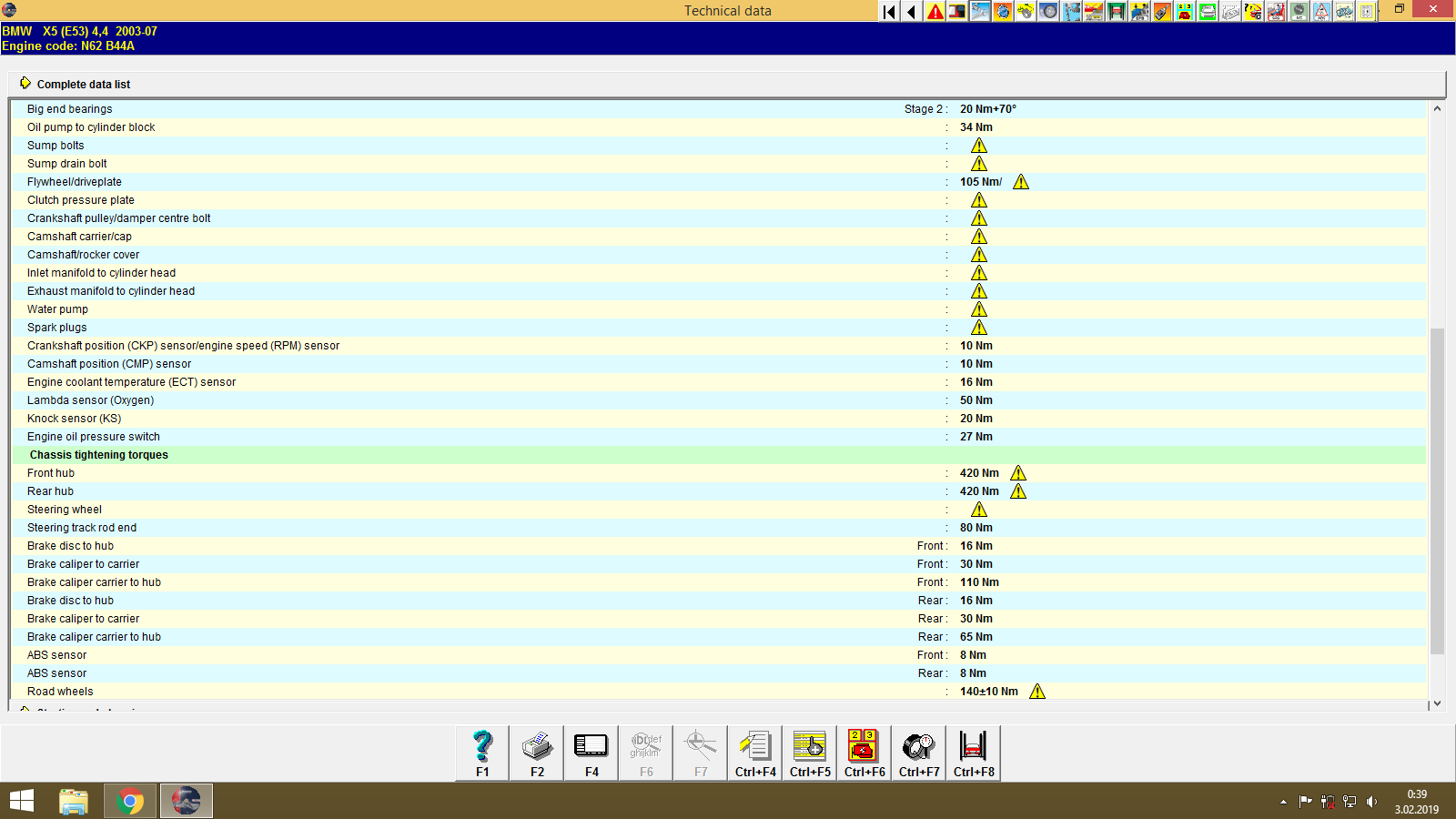Open help using the F1 question mark icon
1456x819 pixels.
[481, 753]
